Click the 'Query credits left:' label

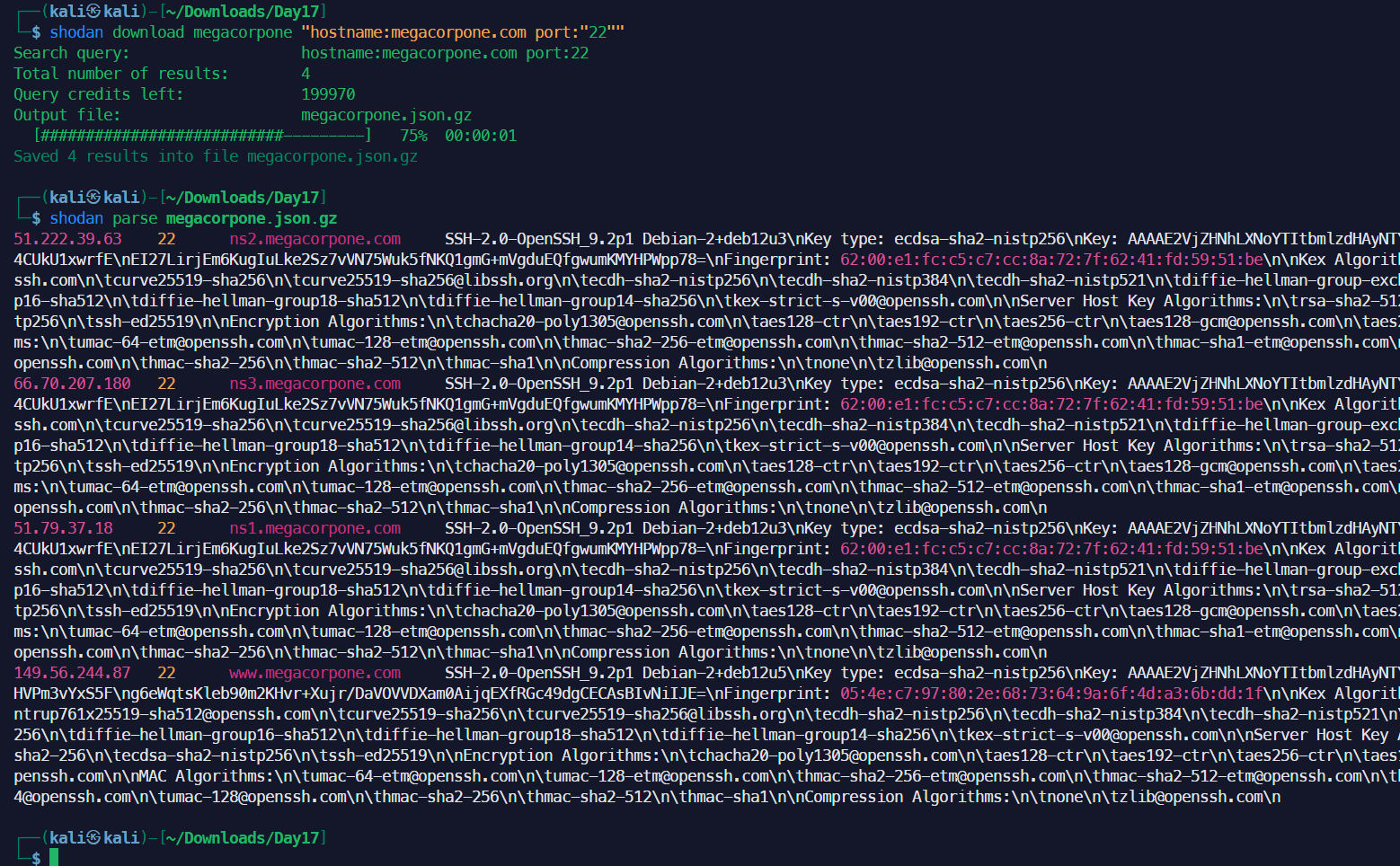(x=99, y=94)
